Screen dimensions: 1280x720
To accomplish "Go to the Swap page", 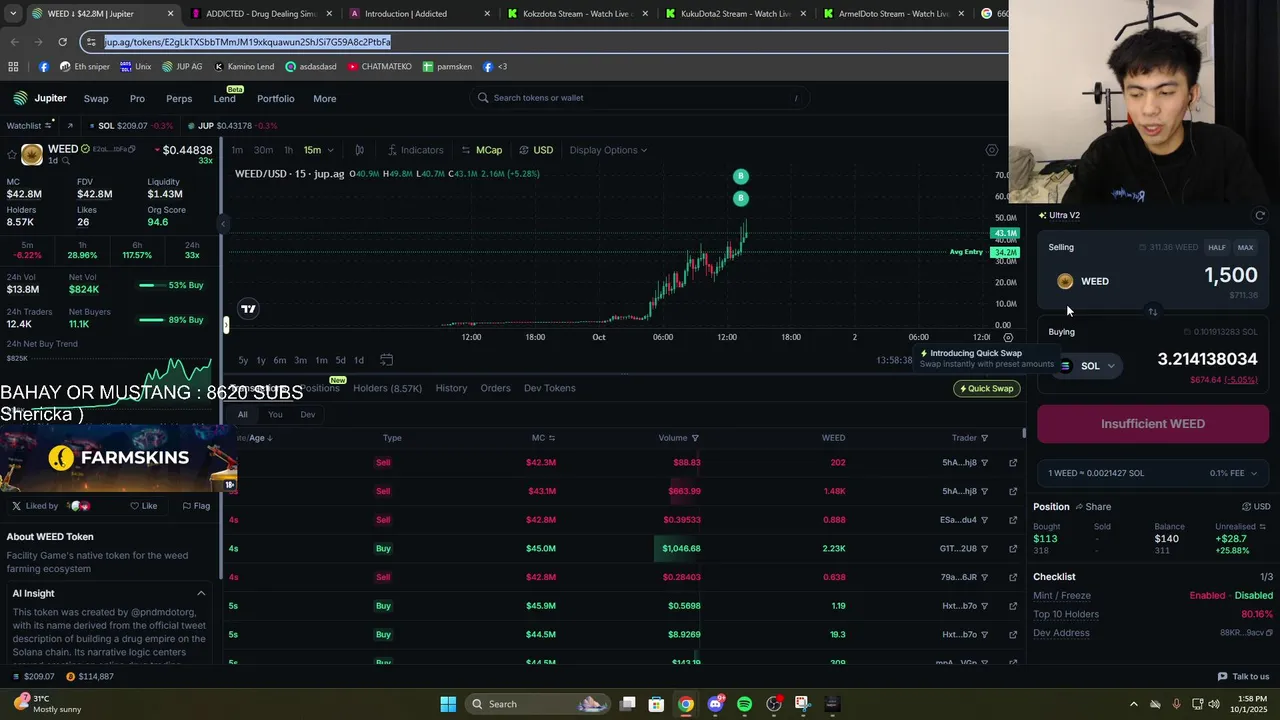I will pos(96,99).
